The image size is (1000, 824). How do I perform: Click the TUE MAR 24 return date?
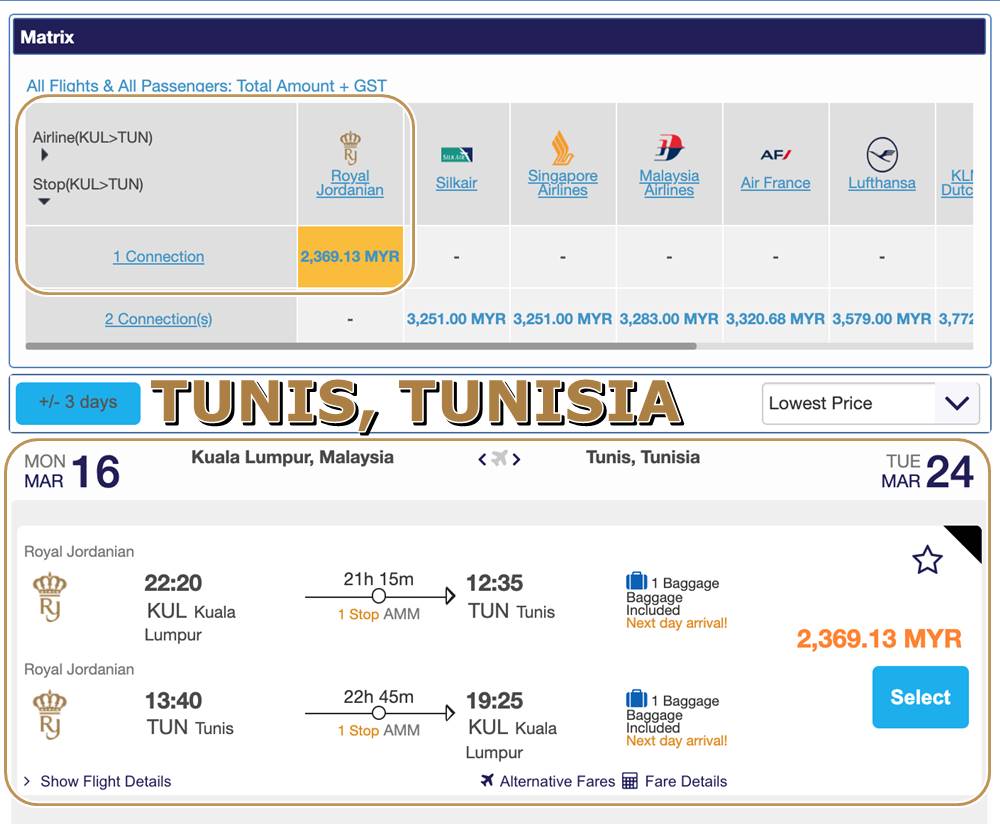[927, 471]
